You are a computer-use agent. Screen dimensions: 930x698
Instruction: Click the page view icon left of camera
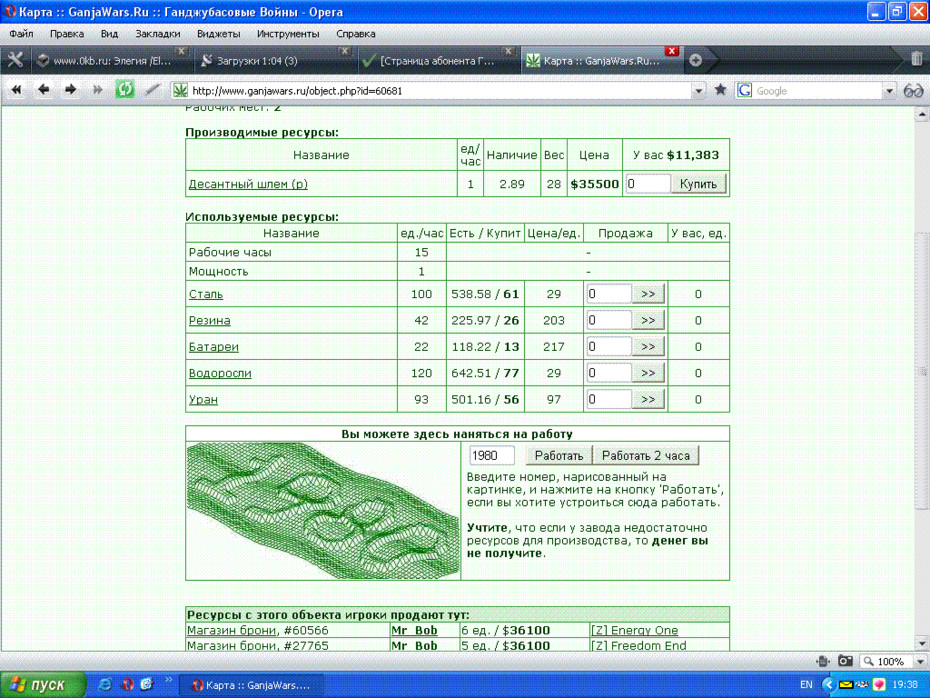click(x=823, y=661)
